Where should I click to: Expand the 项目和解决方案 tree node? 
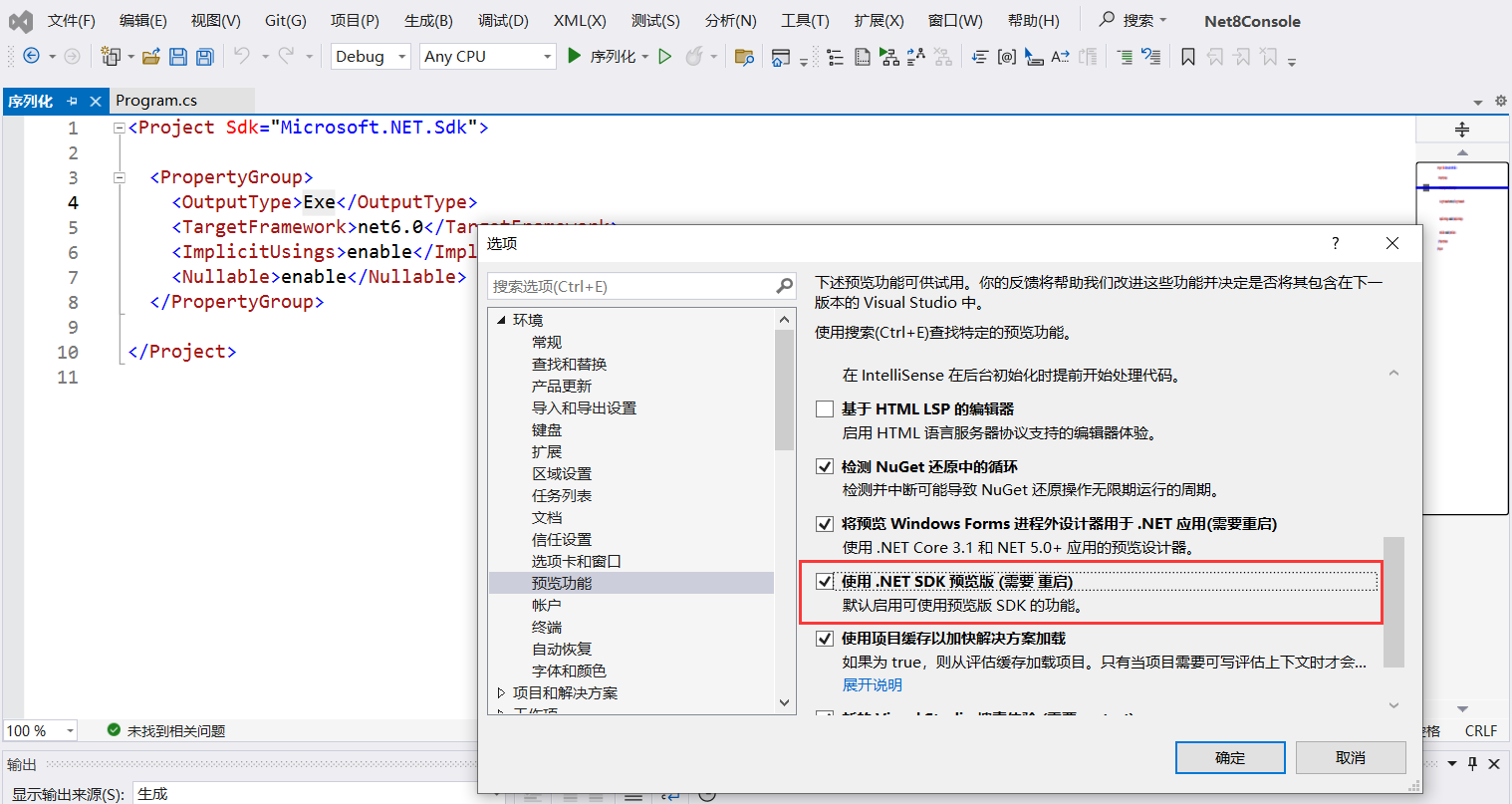(x=502, y=692)
